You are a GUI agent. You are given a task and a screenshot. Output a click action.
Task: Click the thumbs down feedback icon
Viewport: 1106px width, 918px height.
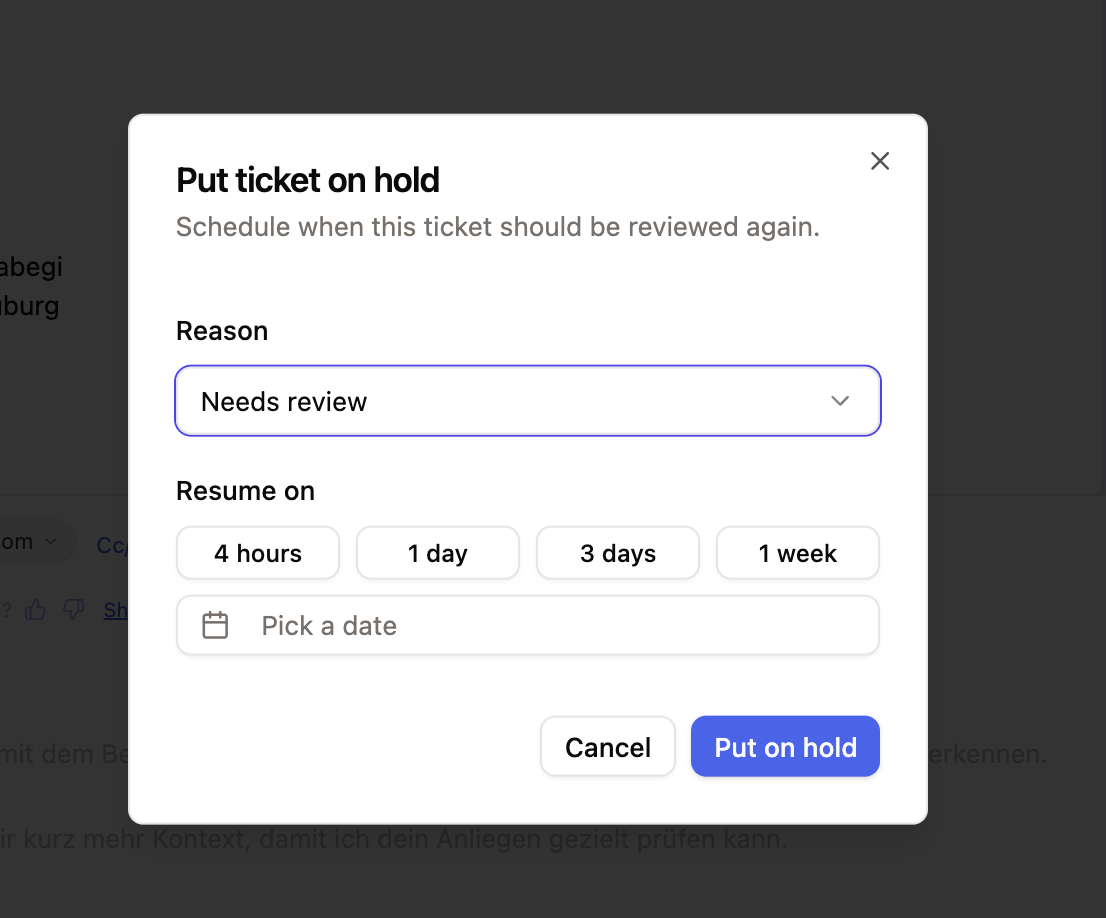pyautogui.click(x=74, y=609)
